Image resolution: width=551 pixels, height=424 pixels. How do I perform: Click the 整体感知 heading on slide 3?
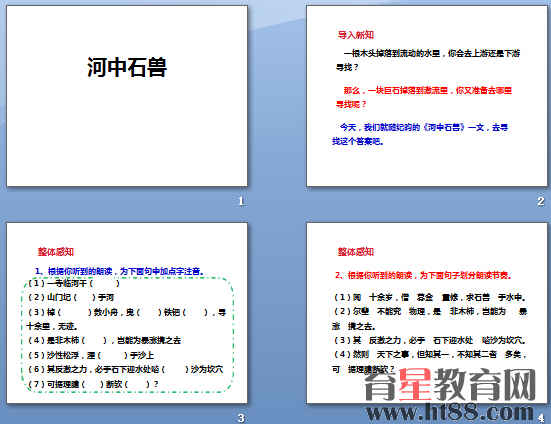point(56,252)
